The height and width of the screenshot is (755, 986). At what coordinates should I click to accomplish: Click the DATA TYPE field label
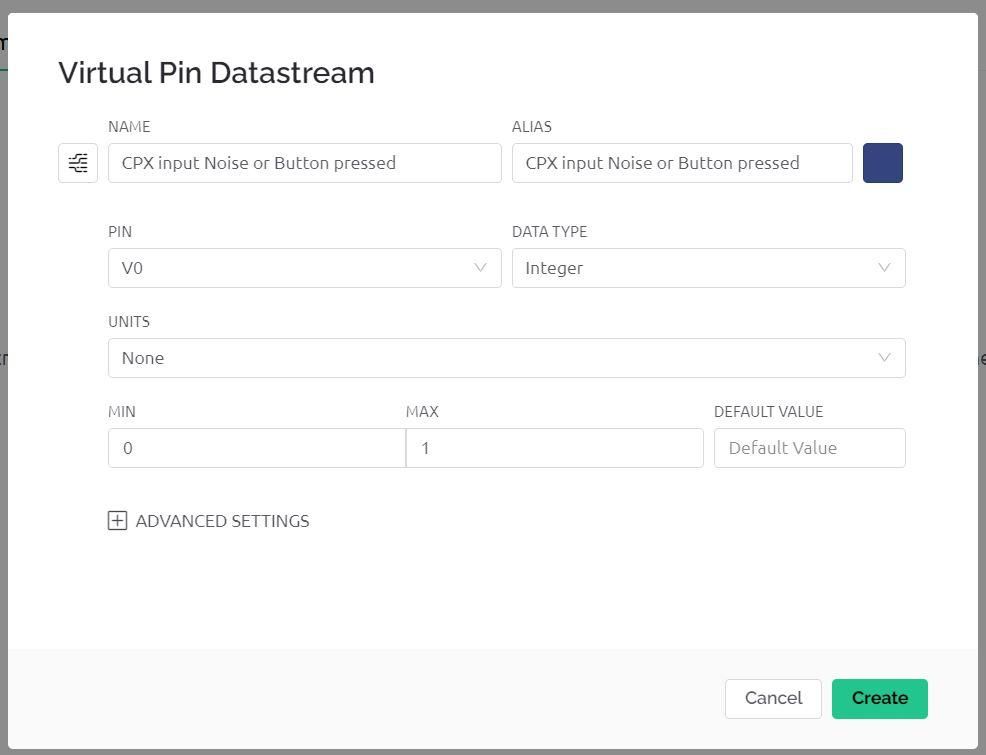(549, 232)
